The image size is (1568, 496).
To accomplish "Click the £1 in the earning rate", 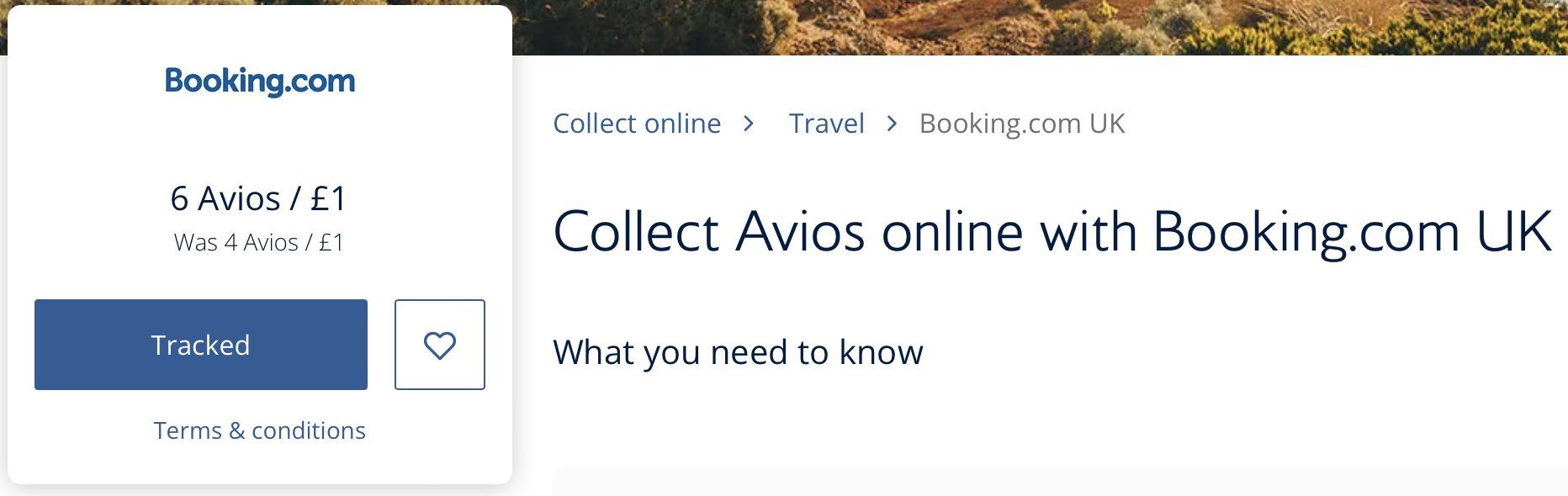I will 329,199.
